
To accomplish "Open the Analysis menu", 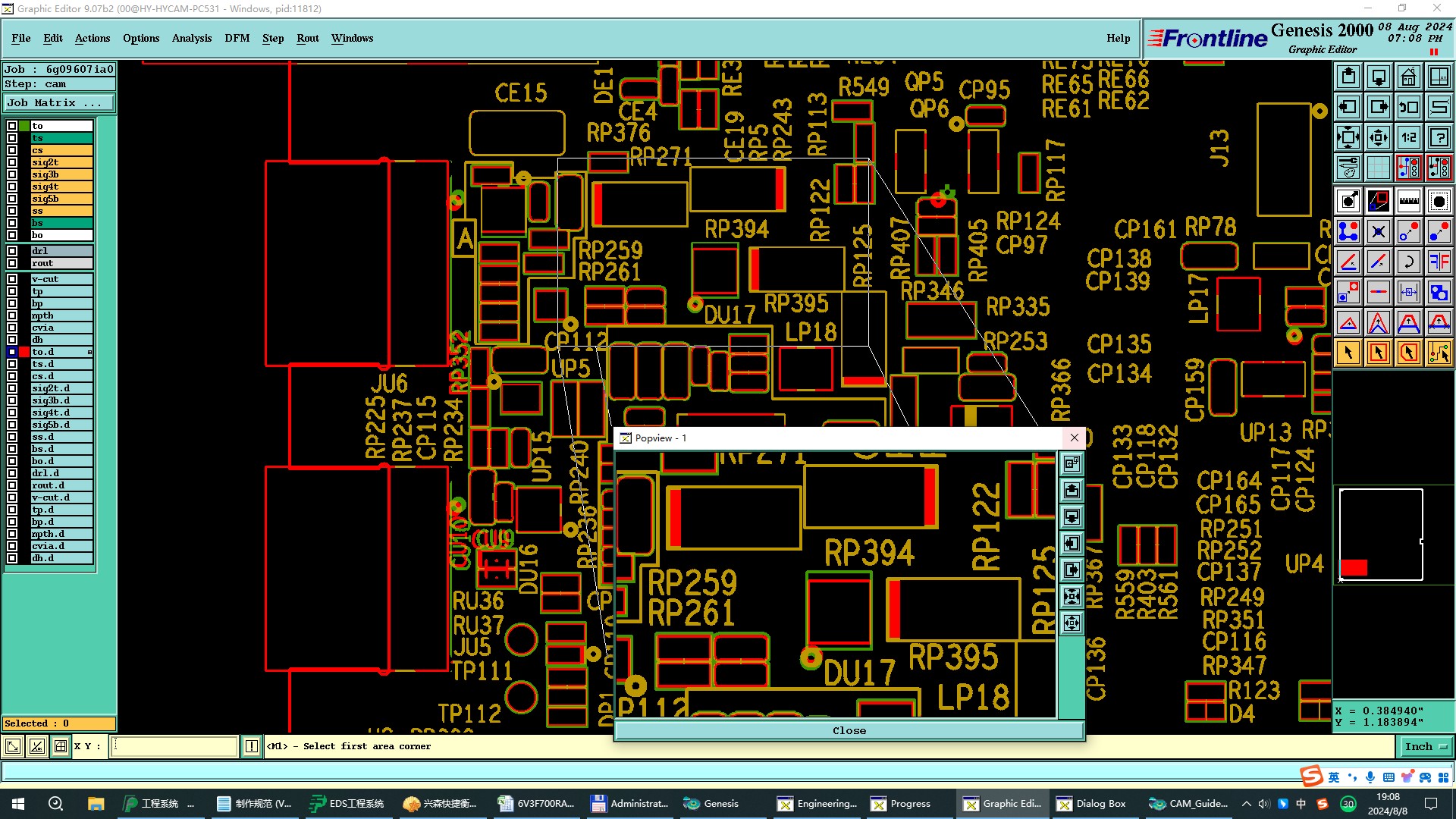I will 191,38.
